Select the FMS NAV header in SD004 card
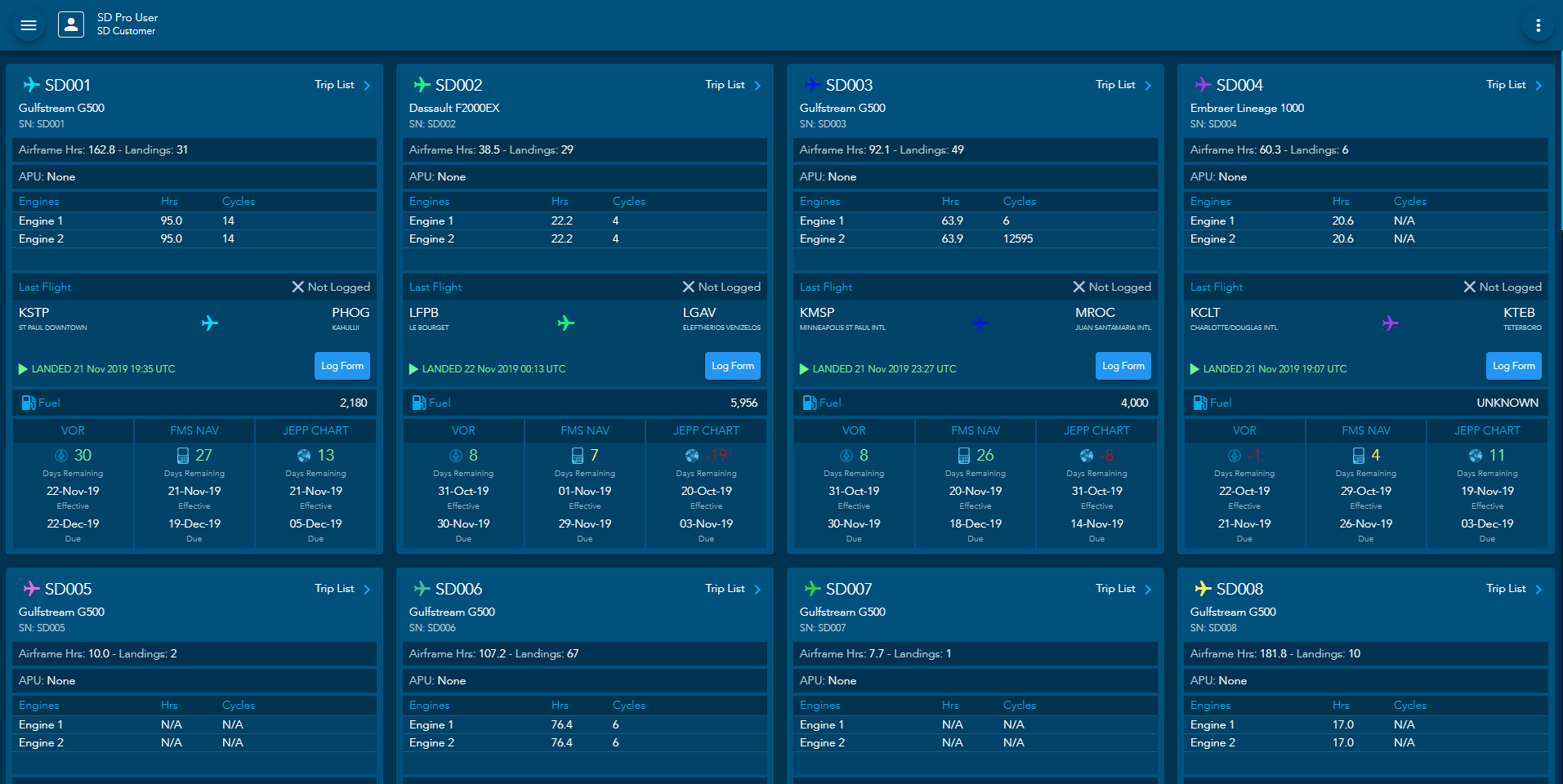The height and width of the screenshot is (784, 1563). [x=1366, y=430]
